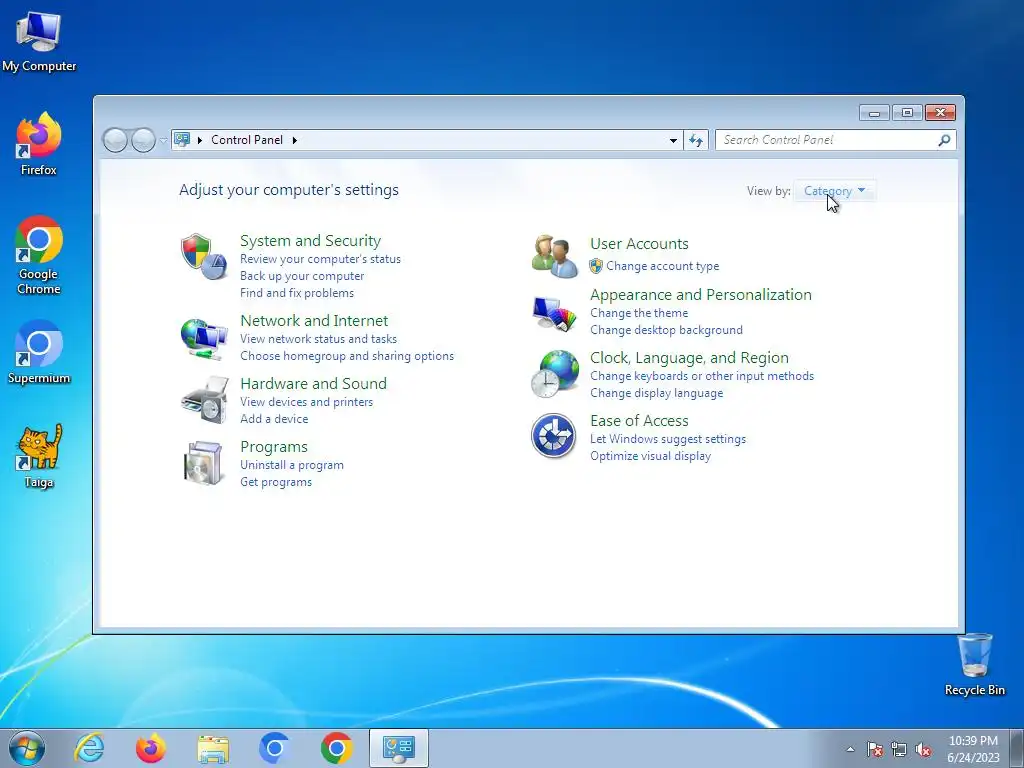Expand the arrow after Control Panel breadcrumb
The width and height of the screenshot is (1024, 768).
coord(295,140)
